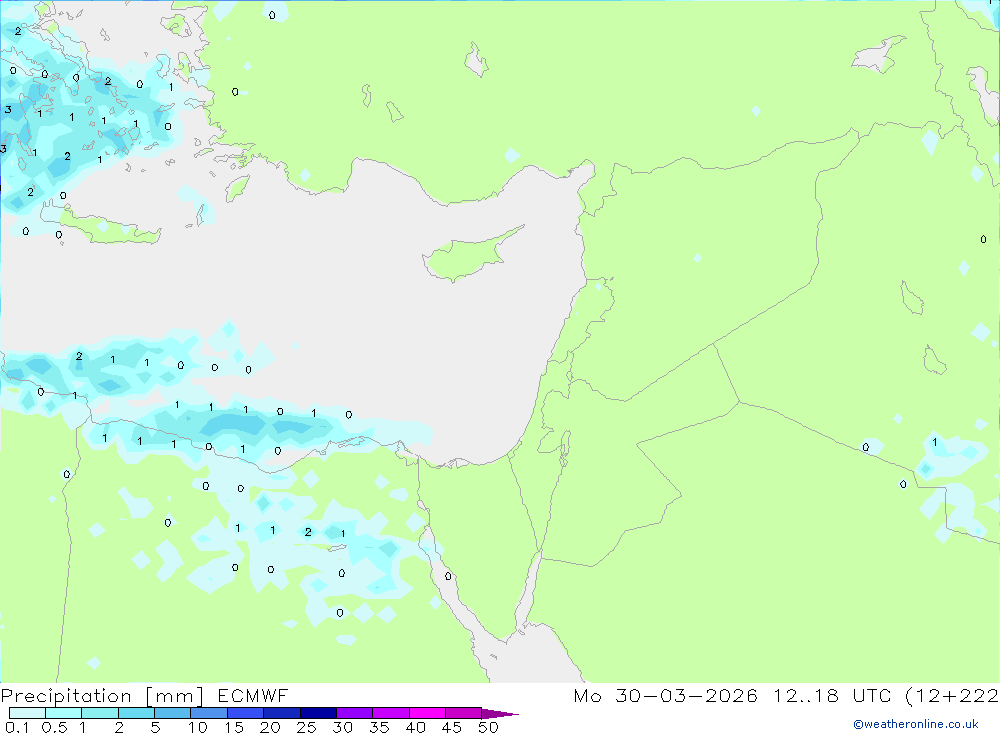Choose the 25–30 mm navy legend segment
Screen dimensions: 1000x733
(318, 713)
